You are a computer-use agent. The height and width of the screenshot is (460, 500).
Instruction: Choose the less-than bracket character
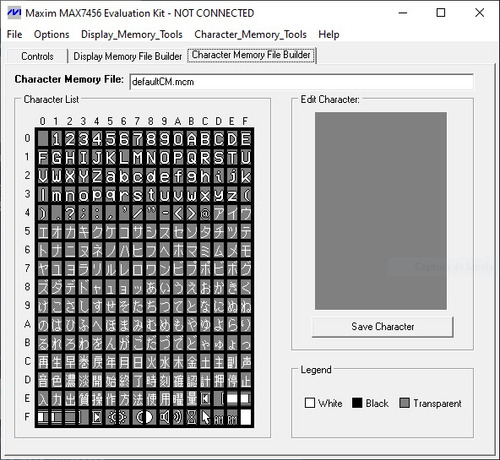tap(178, 213)
